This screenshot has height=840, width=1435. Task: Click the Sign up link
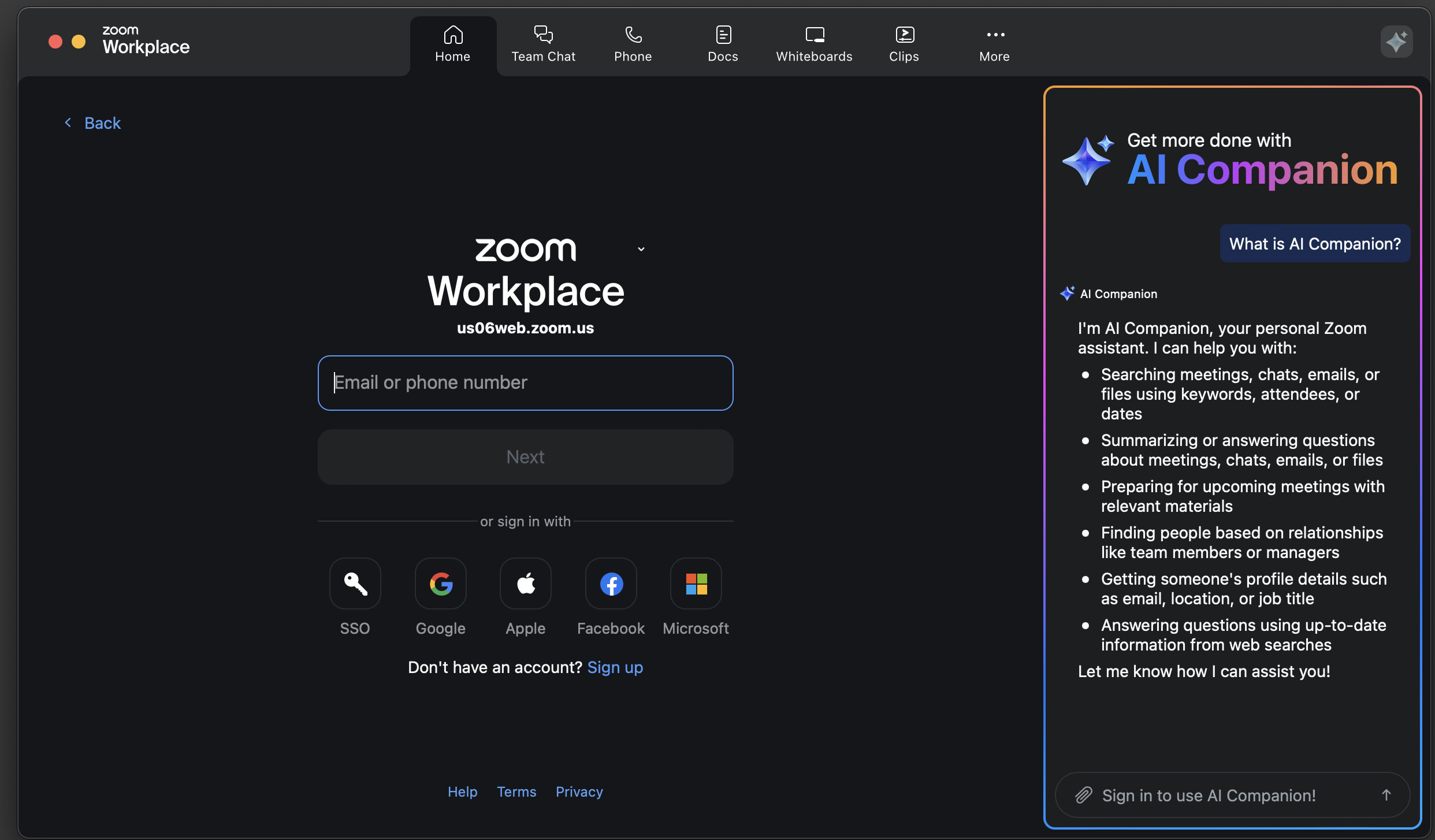(x=615, y=667)
